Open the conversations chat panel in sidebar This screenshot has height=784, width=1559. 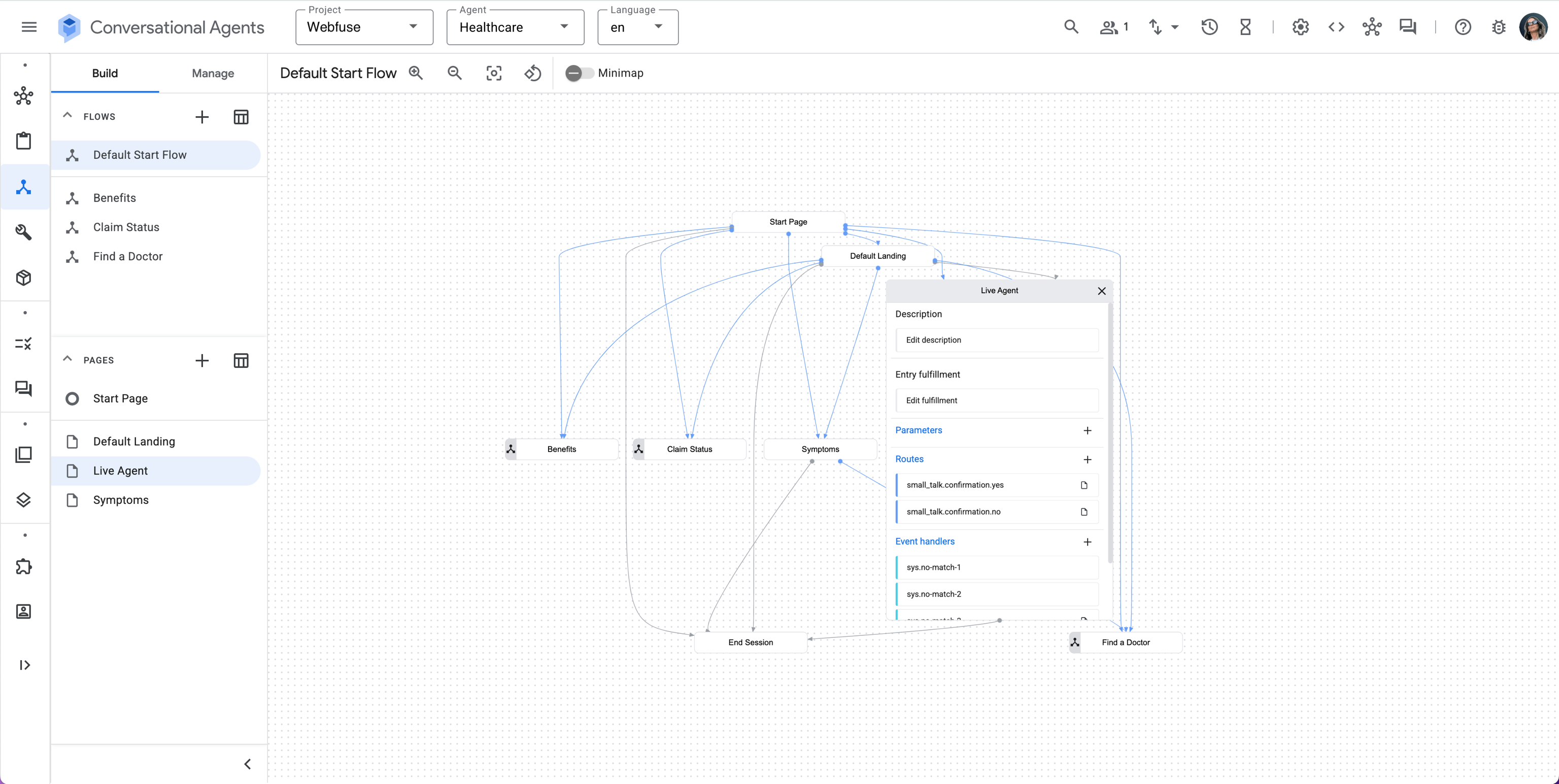(24, 389)
